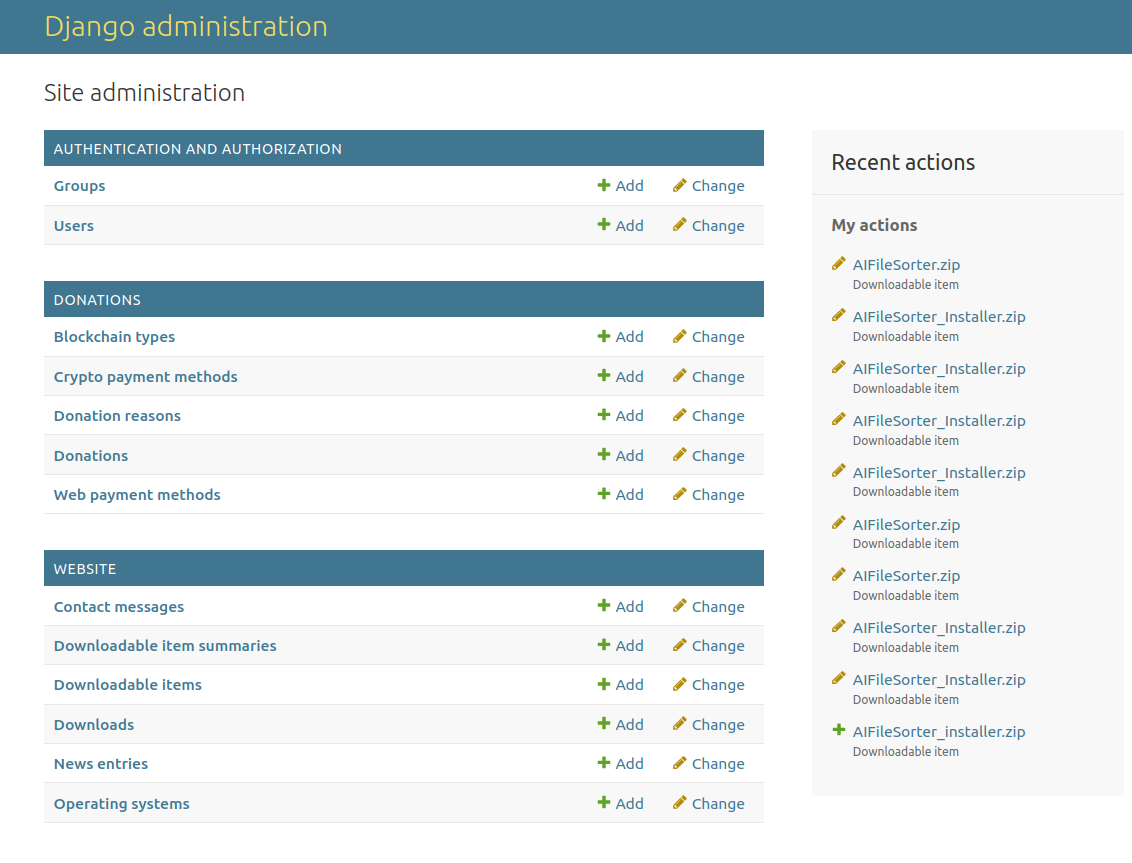
Task: Click the pencil icon in the Downloads row
Action: 680,724
